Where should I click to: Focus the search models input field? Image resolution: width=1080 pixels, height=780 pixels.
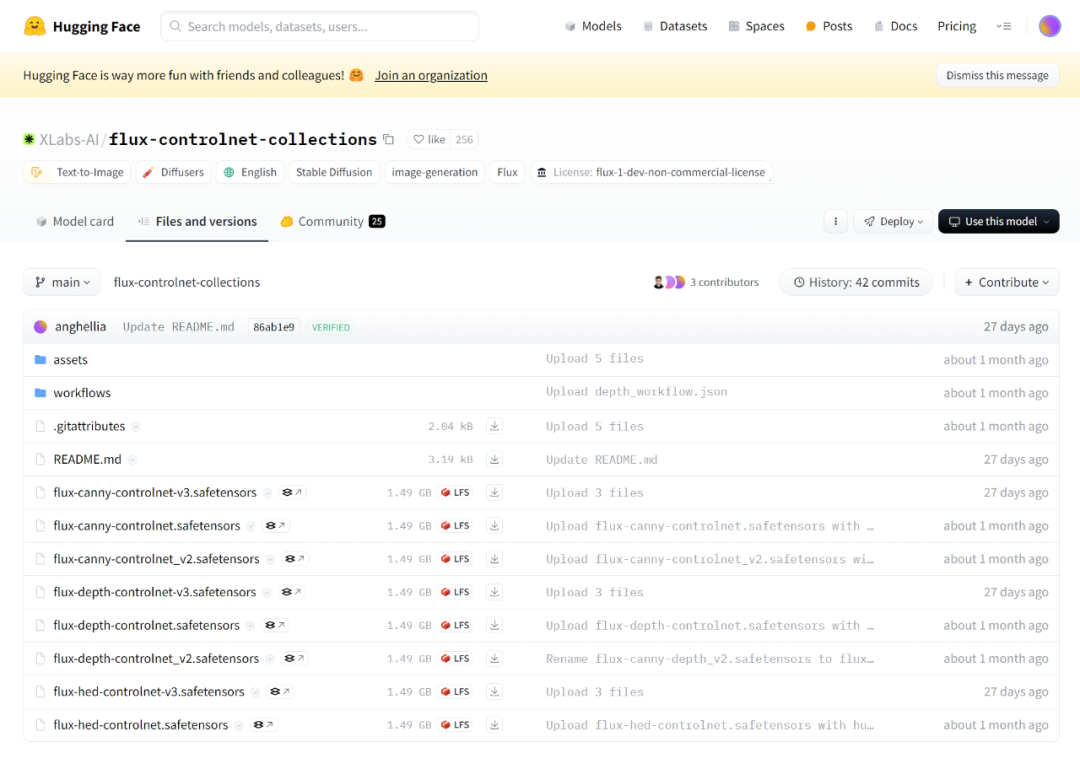pos(320,26)
